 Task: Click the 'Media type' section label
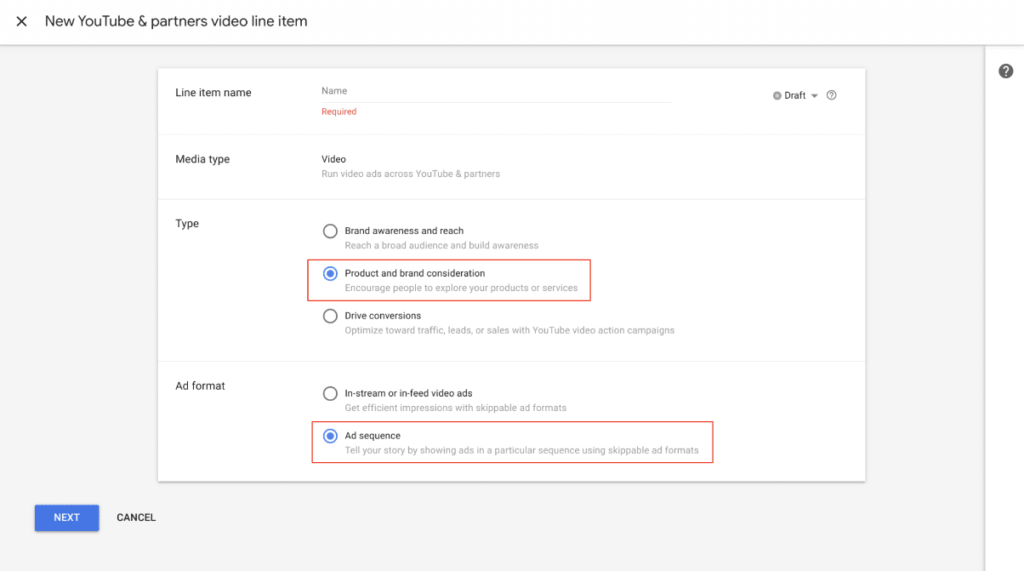(202, 159)
